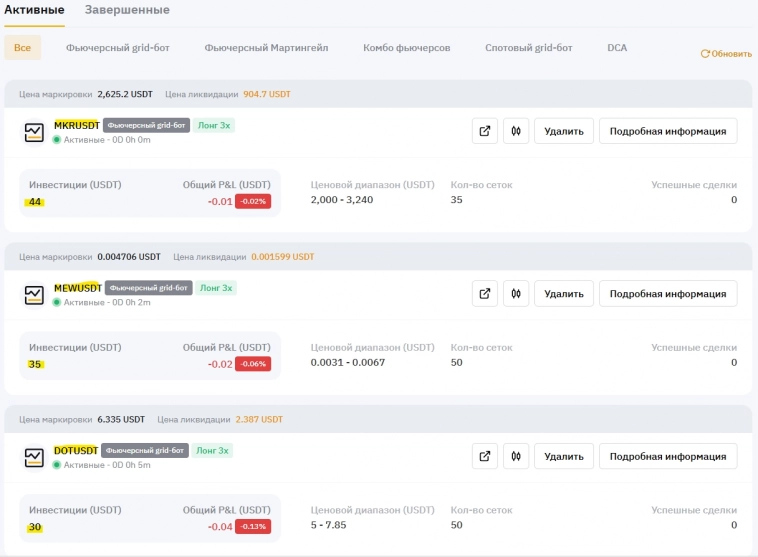This screenshot has height=557, width=758.
Task: Click the DOTUSDT bot chart logo icon
Action: point(34,458)
